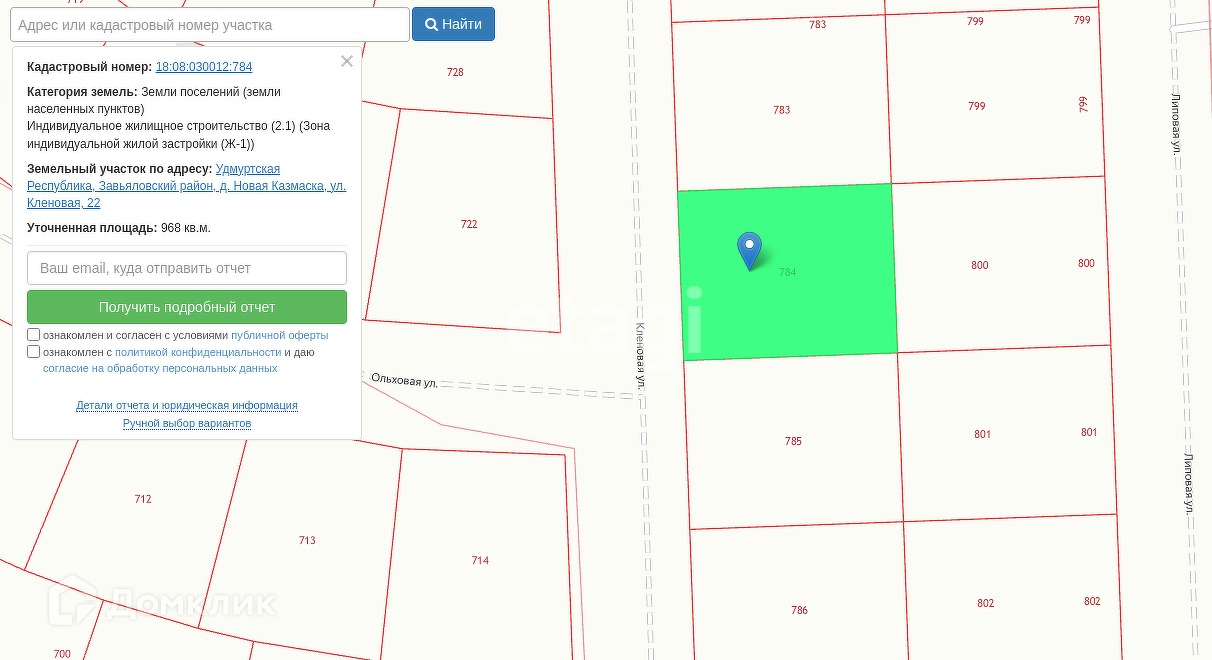The height and width of the screenshot is (660, 1212).
Task: Click the email field for report delivery
Action: point(187,268)
